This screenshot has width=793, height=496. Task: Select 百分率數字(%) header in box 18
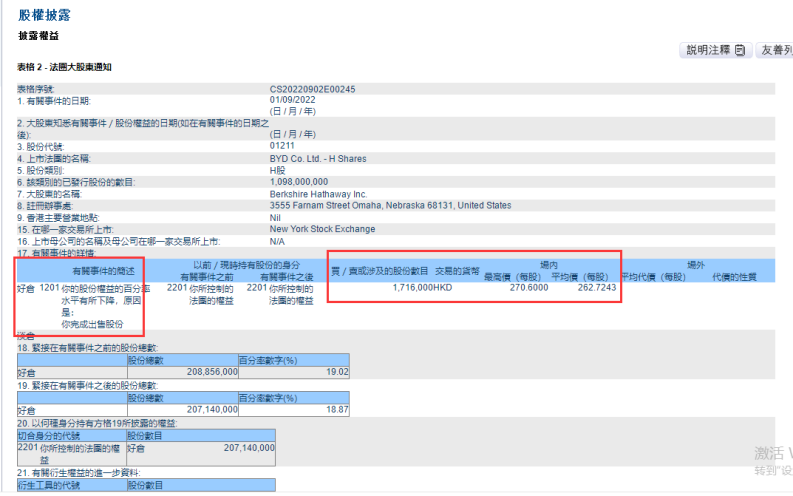click(268, 360)
